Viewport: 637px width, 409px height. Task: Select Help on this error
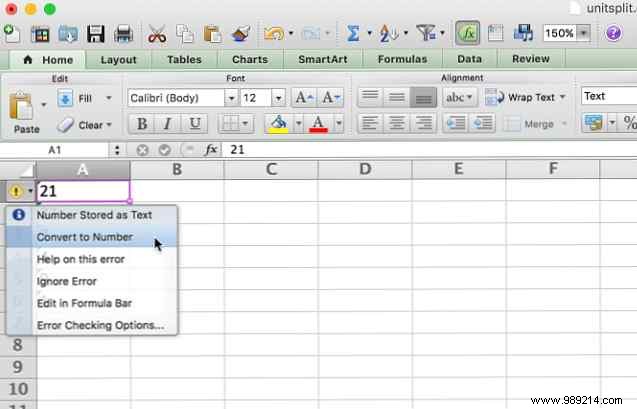(x=92, y=259)
